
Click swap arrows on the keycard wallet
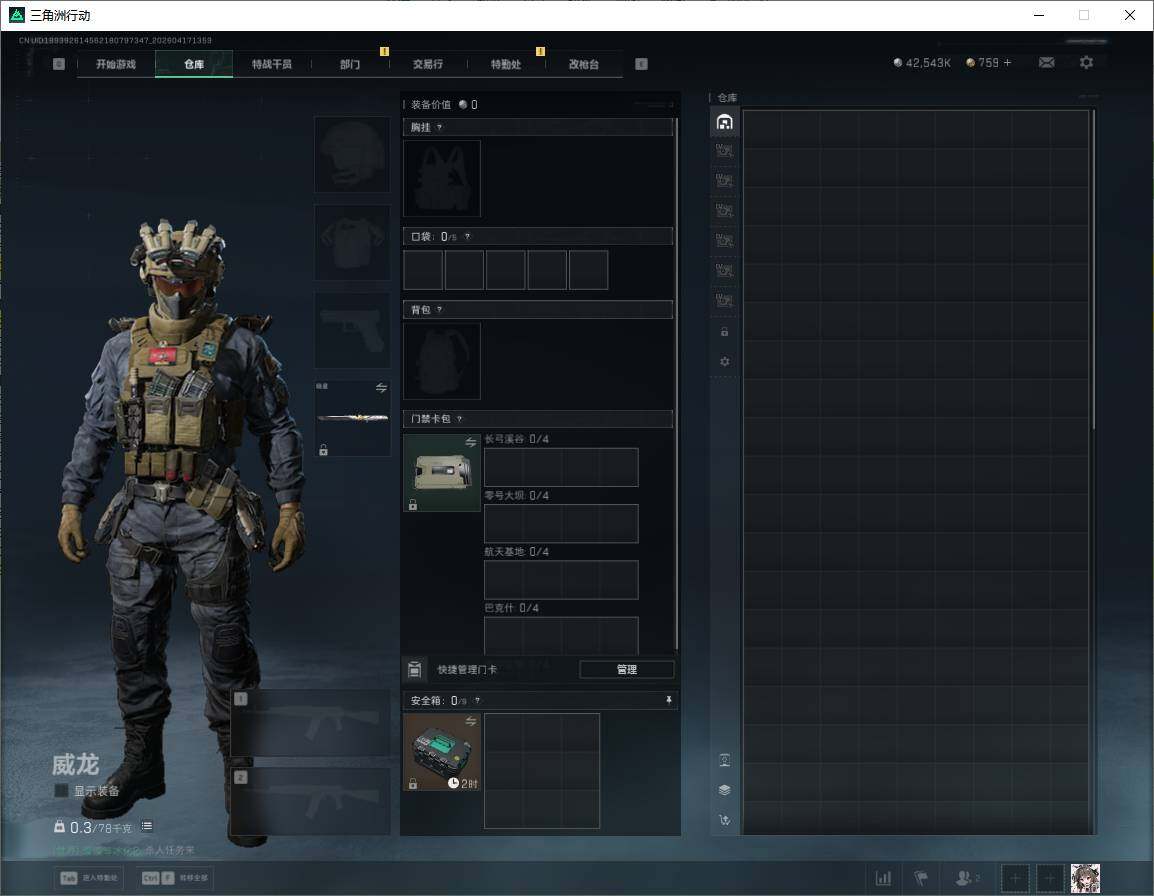coord(471,442)
